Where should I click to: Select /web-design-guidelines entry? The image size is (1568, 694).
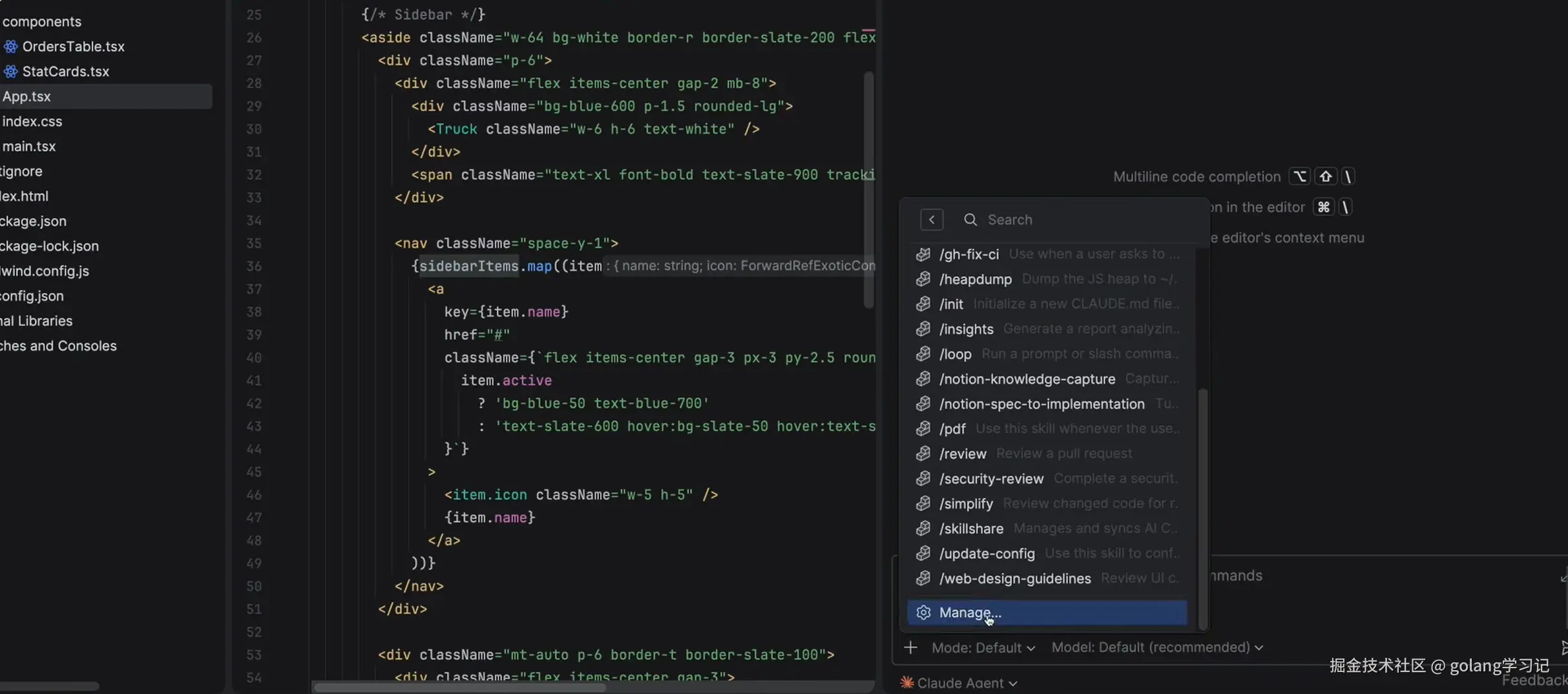pos(1047,578)
